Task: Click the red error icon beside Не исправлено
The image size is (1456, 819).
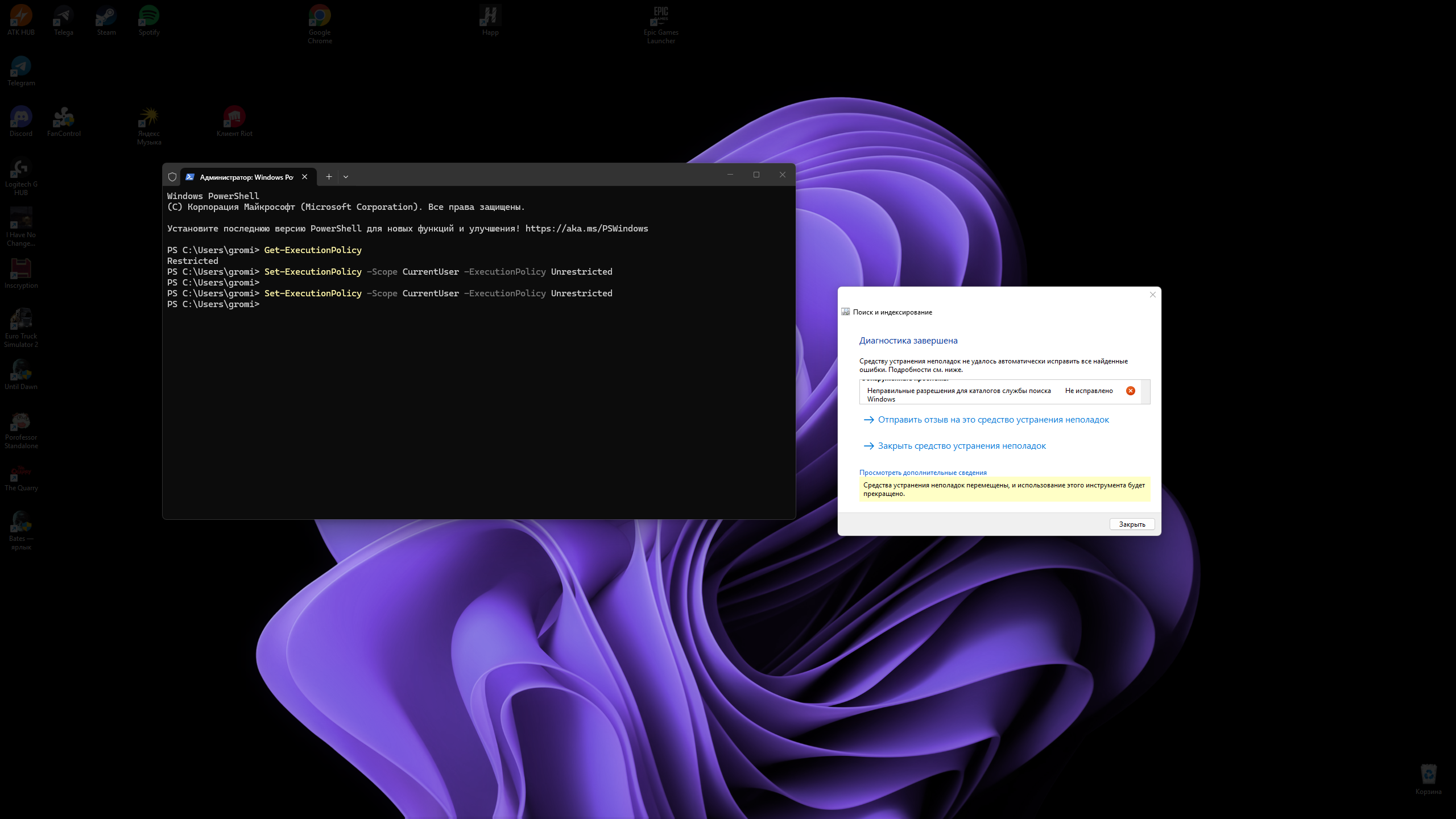Action: 1131,391
